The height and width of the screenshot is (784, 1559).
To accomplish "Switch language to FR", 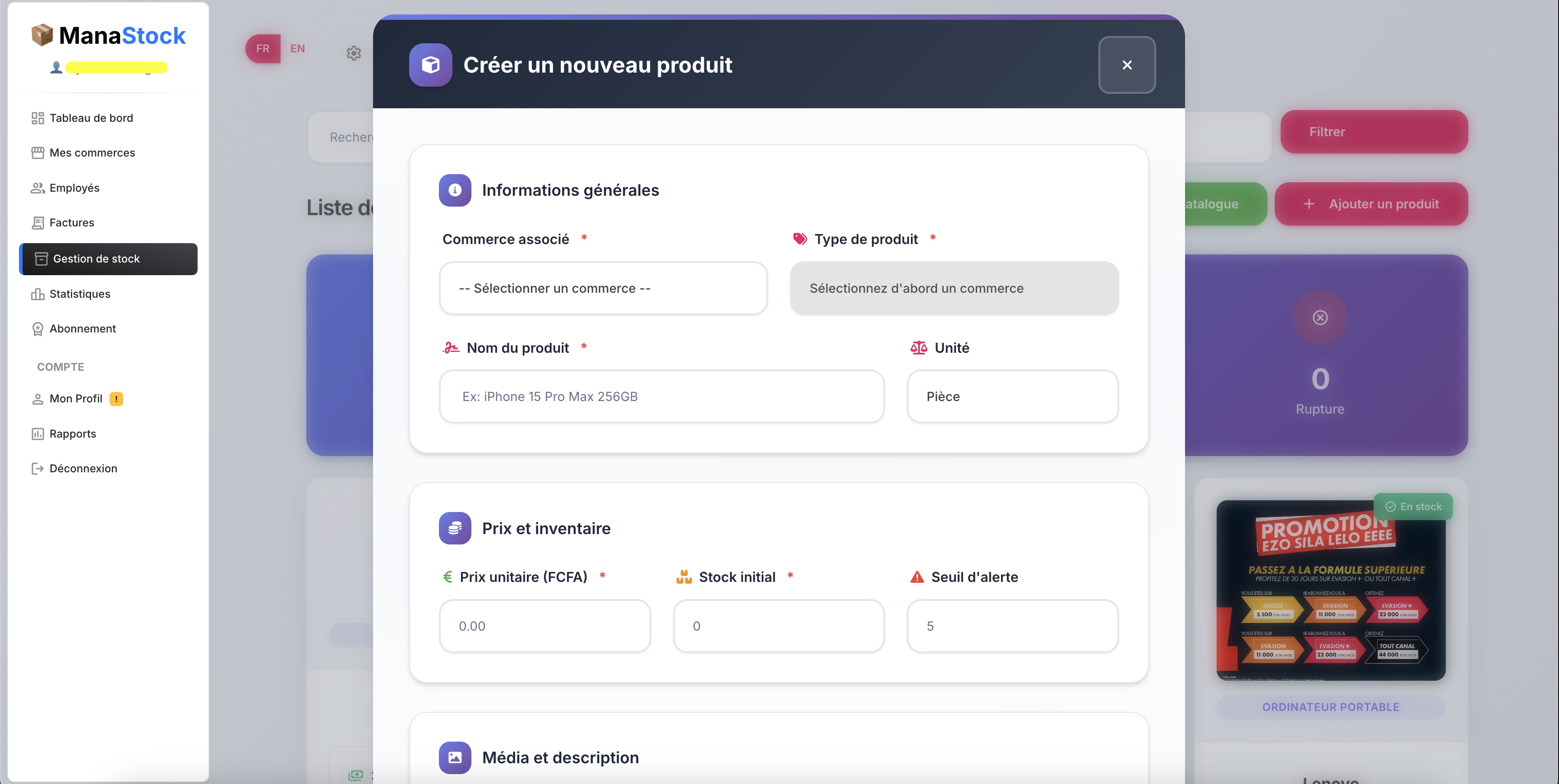I will coord(263,48).
